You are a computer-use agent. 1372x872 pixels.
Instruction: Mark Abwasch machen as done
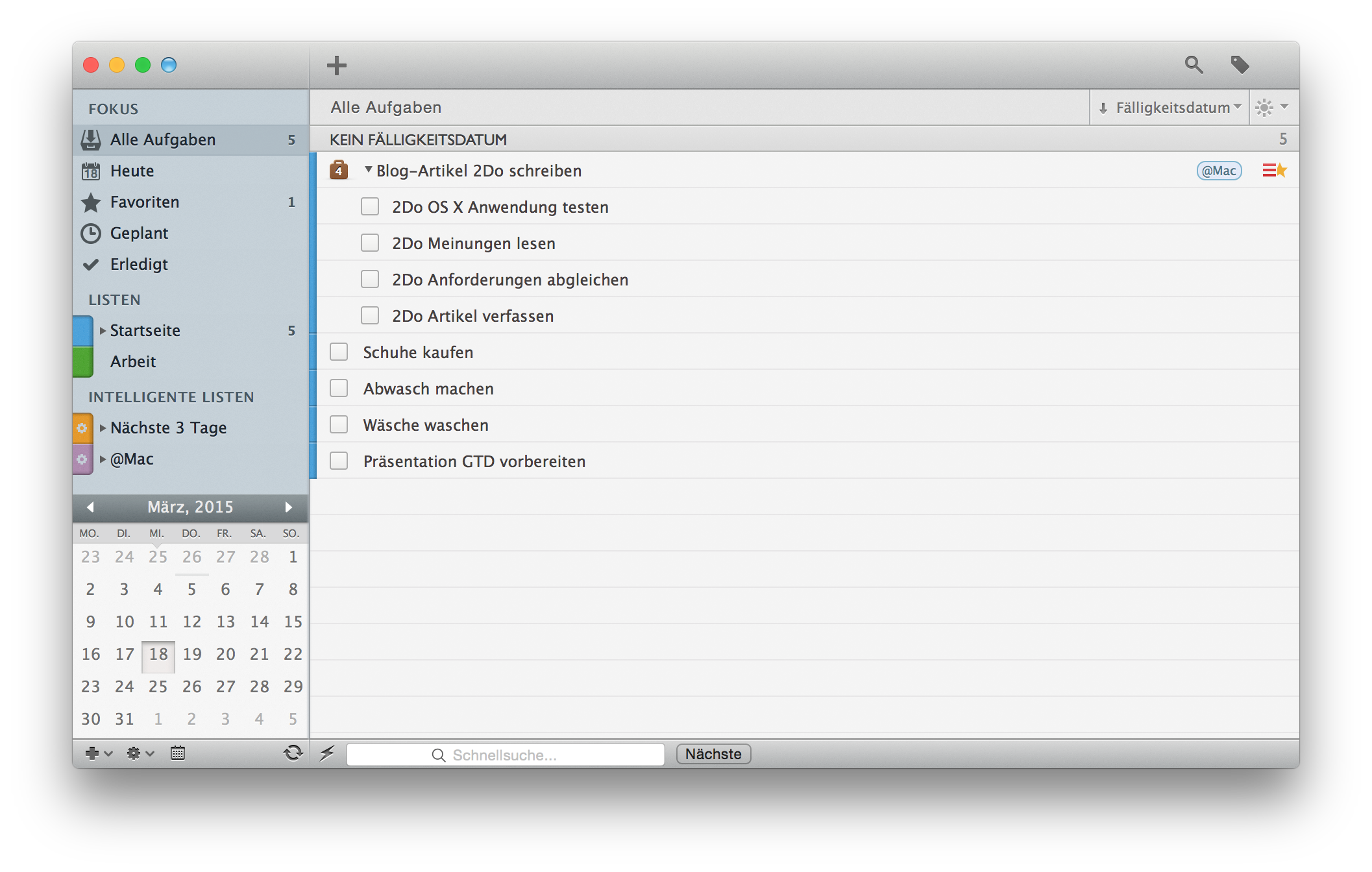coord(339,388)
